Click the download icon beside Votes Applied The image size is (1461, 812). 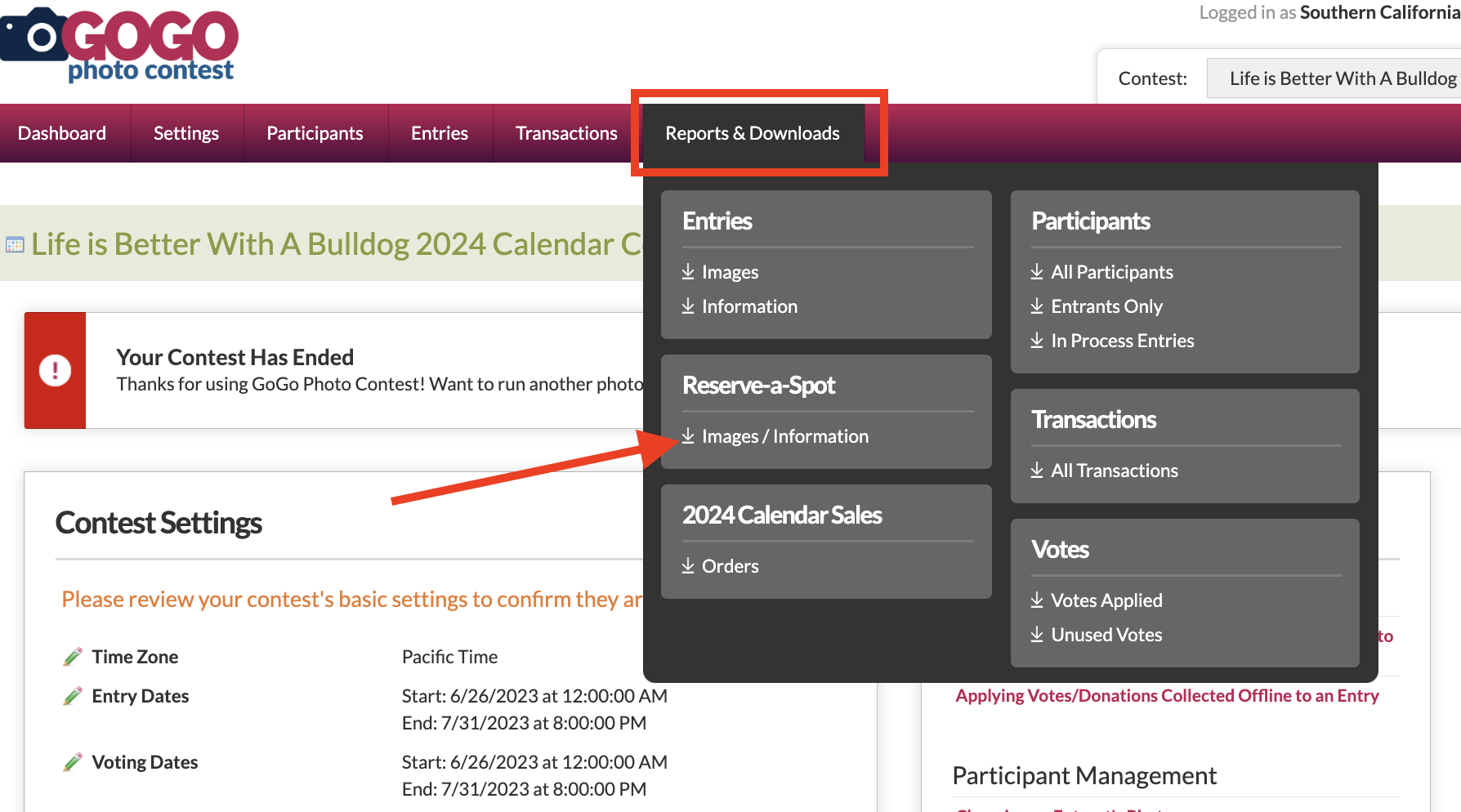pyautogui.click(x=1037, y=600)
